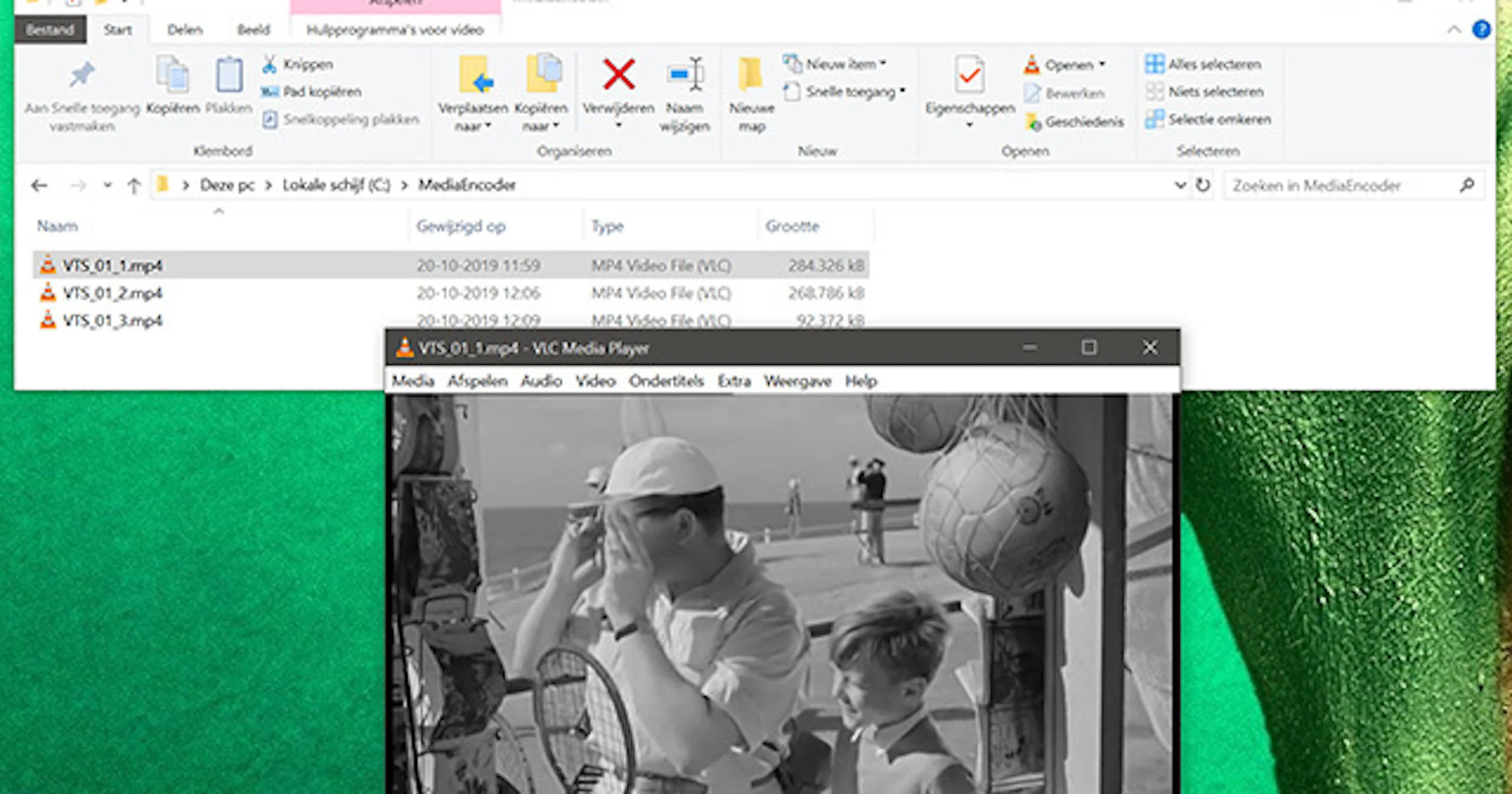This screenshot has height=794, width=1512.
Task: Open recent locations dropdown arrow
Action: pyautogui.click(x=108, y=185)
